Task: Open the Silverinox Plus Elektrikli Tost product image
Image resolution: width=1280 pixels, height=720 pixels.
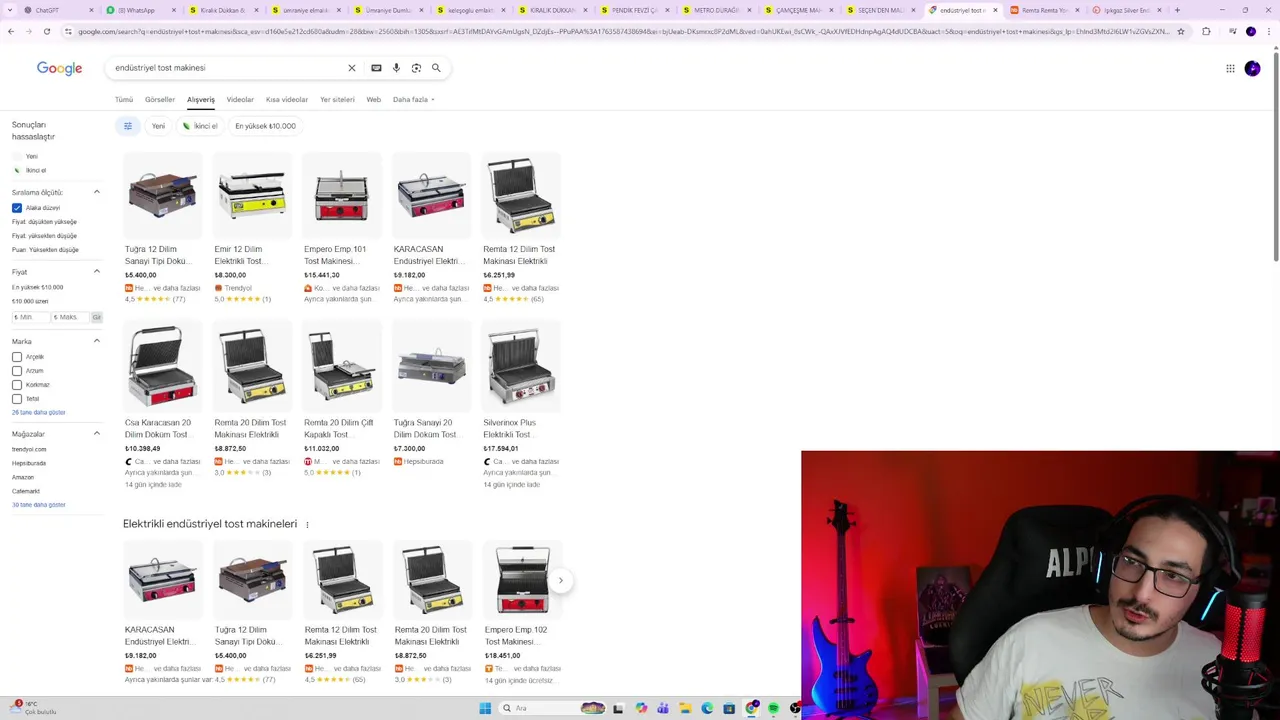Action: tap(521, 367)
